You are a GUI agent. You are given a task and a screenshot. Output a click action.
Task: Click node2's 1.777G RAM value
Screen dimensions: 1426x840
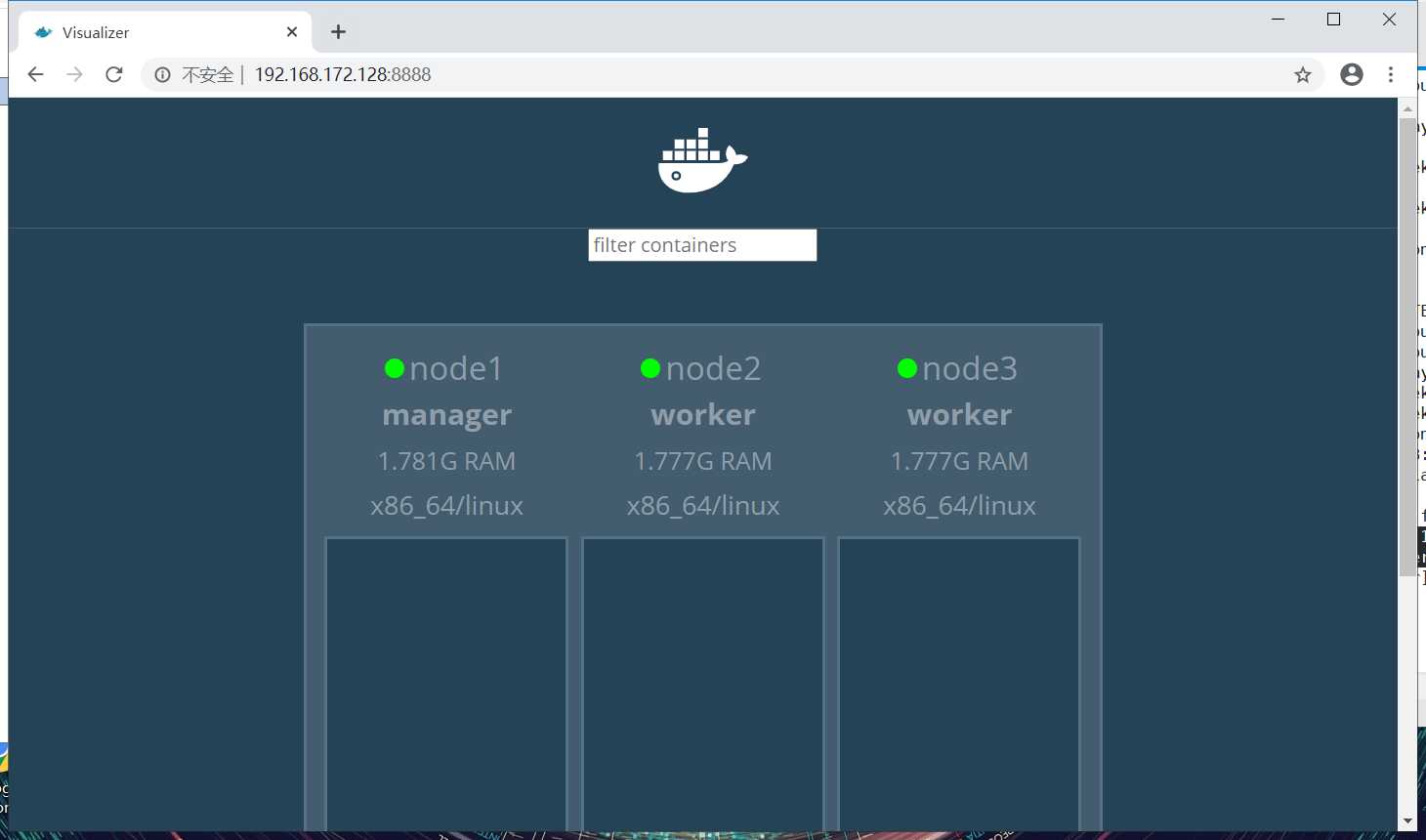point(703,461)
